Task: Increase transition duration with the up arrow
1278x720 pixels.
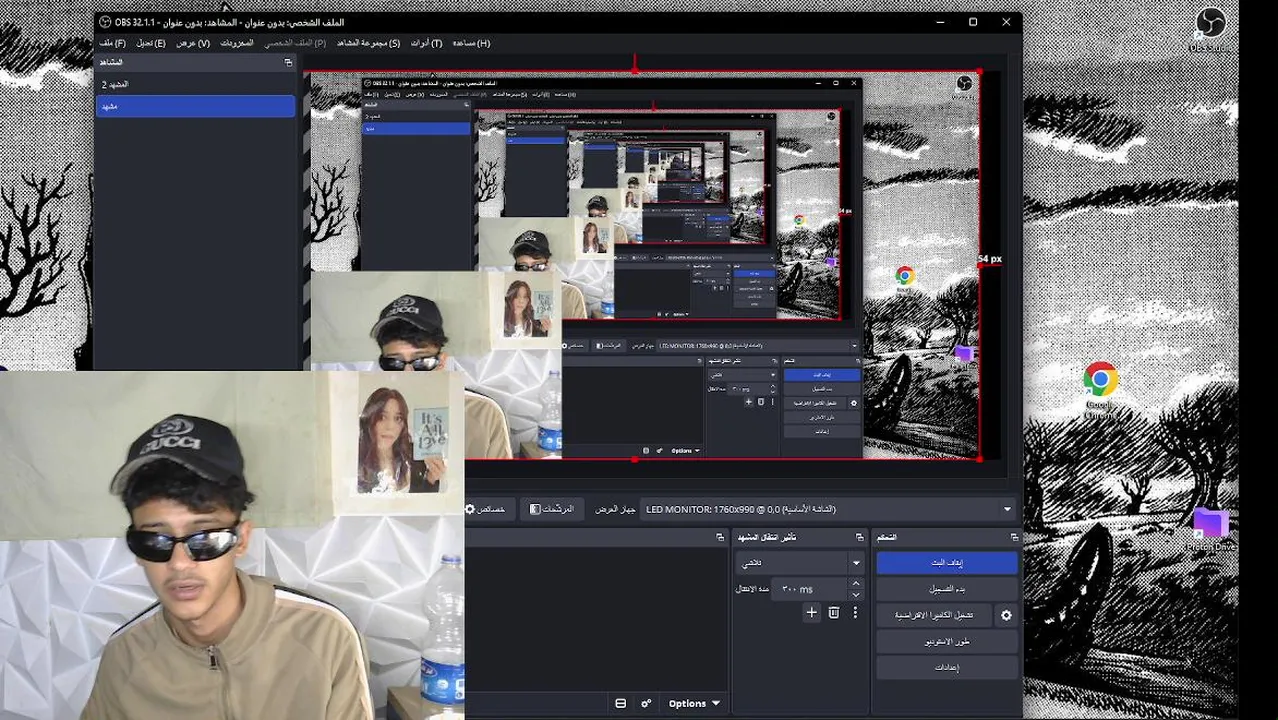Action: tap(856, 584)
